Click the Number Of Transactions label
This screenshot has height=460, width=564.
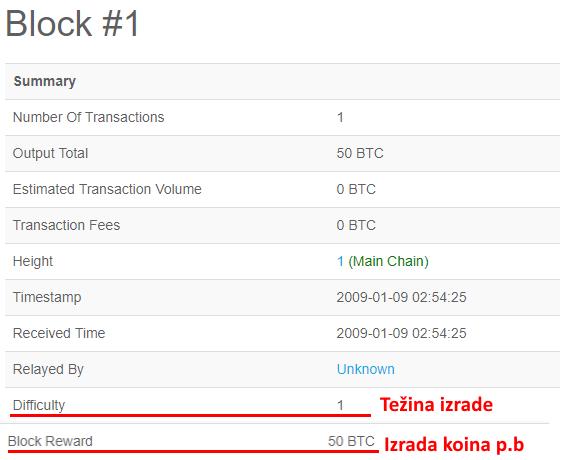(x=88, y=117)
